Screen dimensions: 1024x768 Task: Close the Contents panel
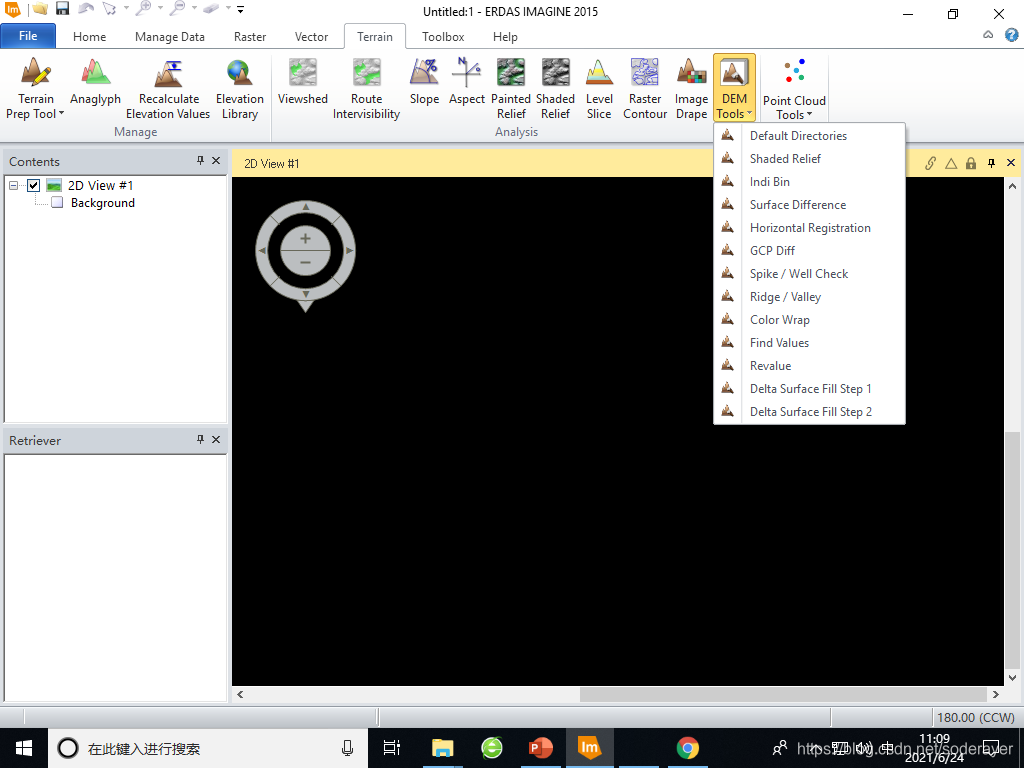tap(216, 161)
